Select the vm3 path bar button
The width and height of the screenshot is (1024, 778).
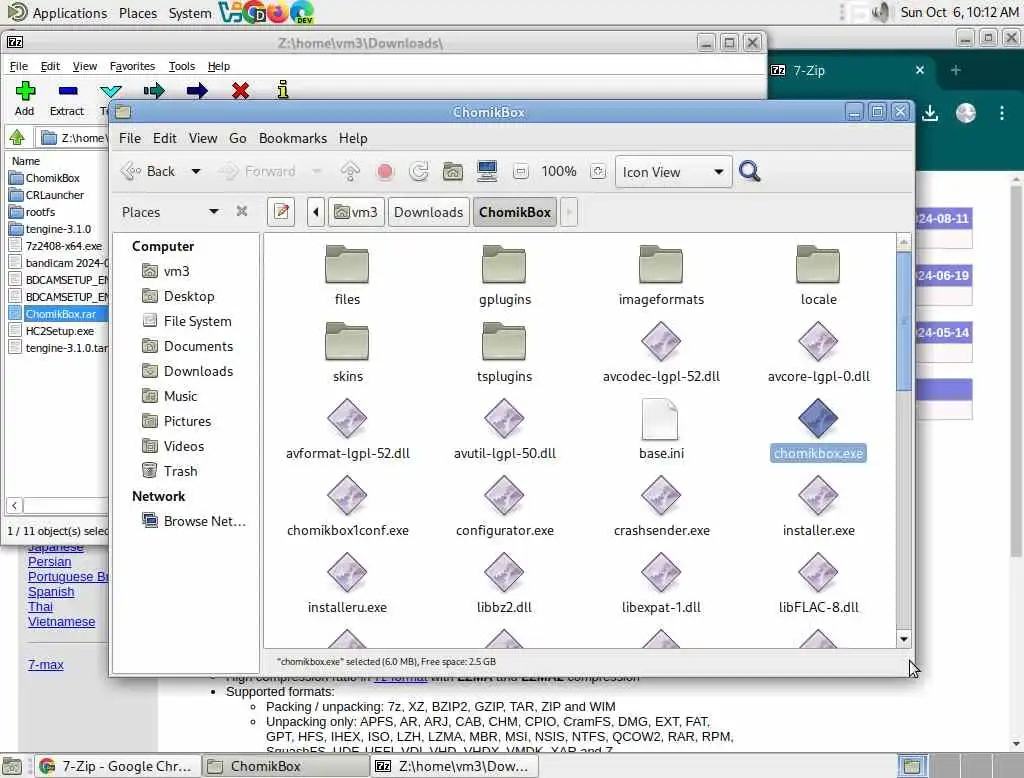click(x=356, y=212)
